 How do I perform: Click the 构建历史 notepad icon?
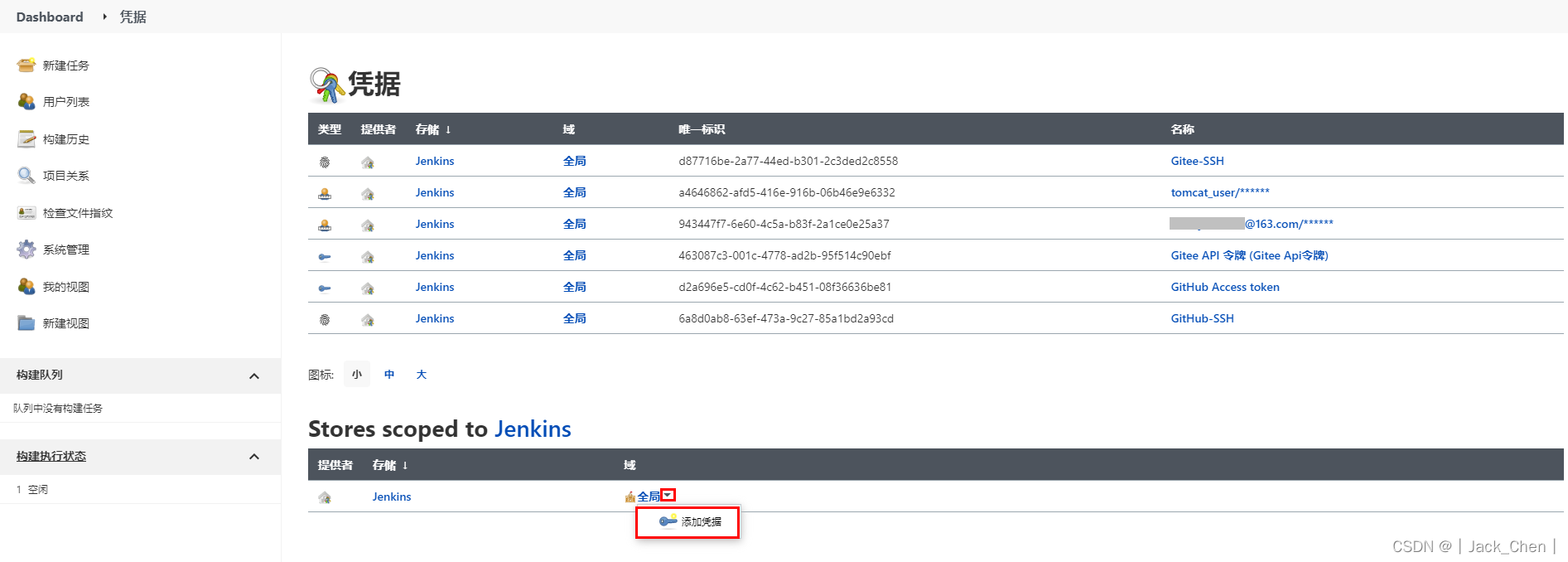point(27,139)
